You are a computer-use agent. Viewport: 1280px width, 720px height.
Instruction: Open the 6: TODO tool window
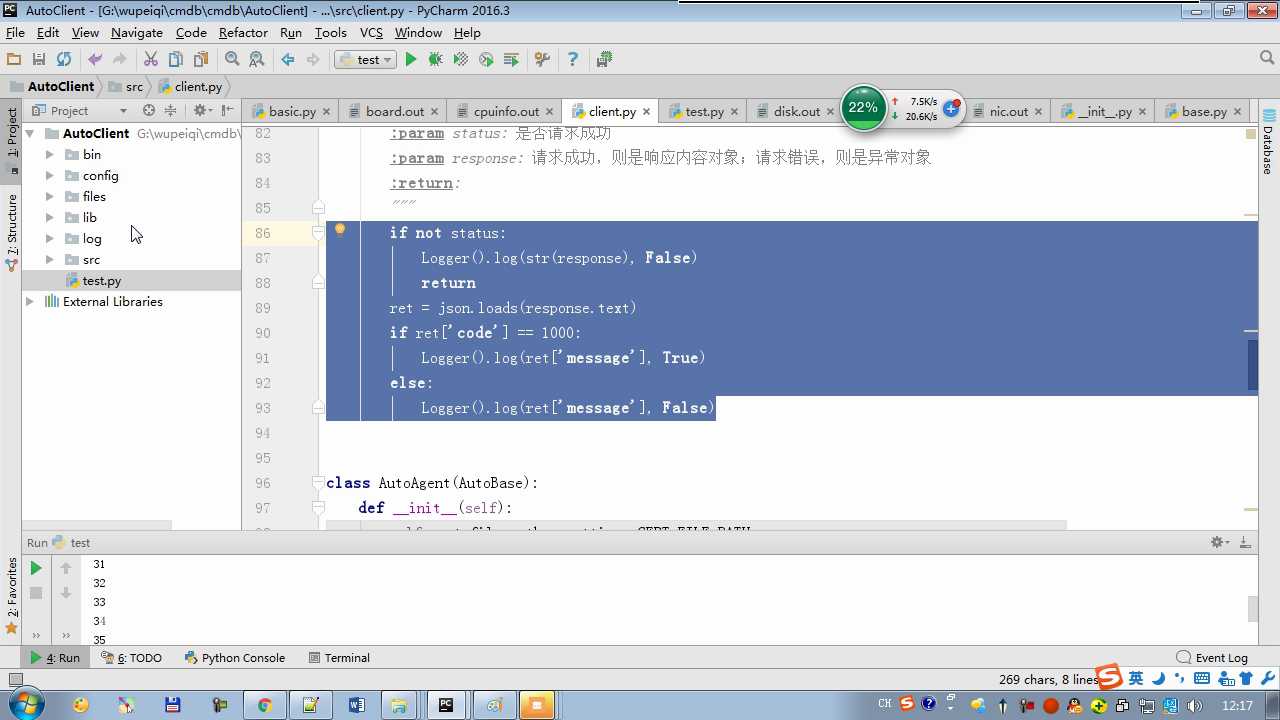pos(132,657)
